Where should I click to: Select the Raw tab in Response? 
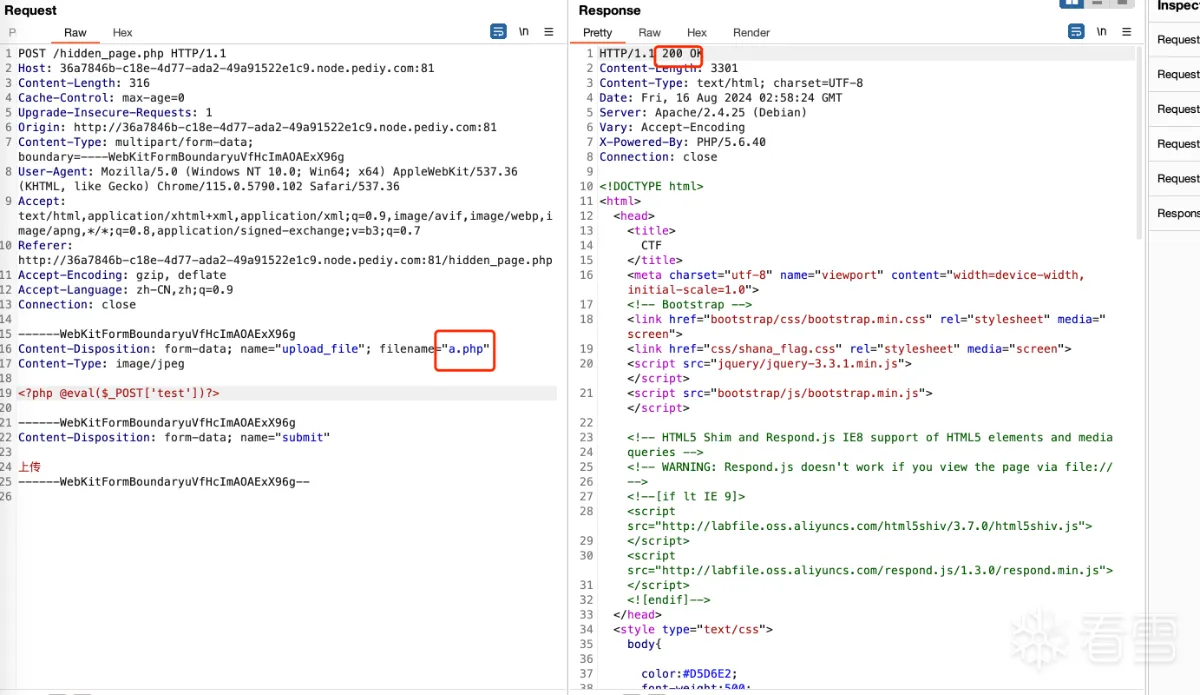tap(650, 33)
